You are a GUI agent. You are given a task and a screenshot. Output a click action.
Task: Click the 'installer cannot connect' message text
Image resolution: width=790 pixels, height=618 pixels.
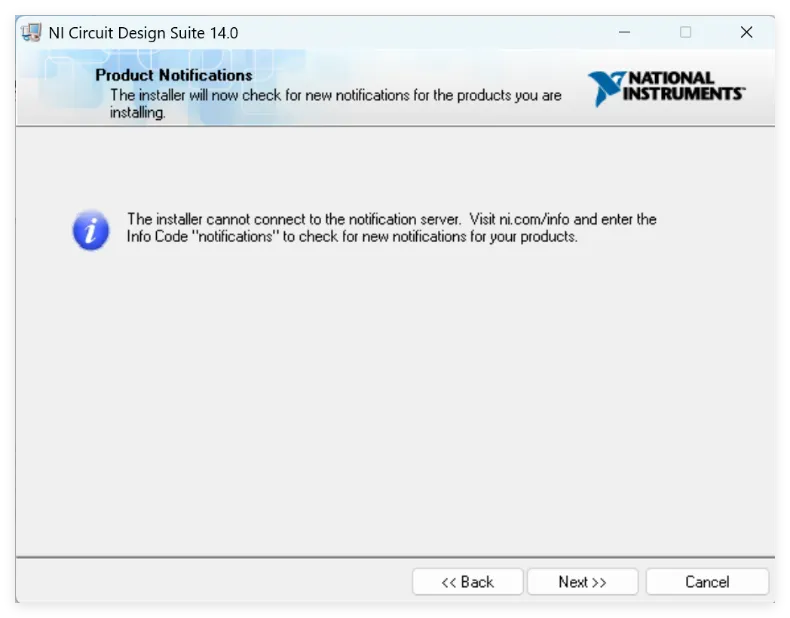point(391,228)
